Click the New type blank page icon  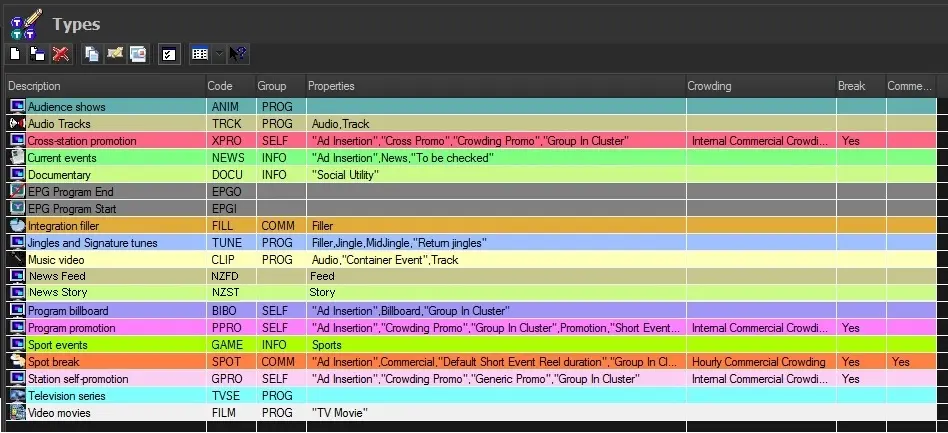pyautogui.click(x=15, y=54)
